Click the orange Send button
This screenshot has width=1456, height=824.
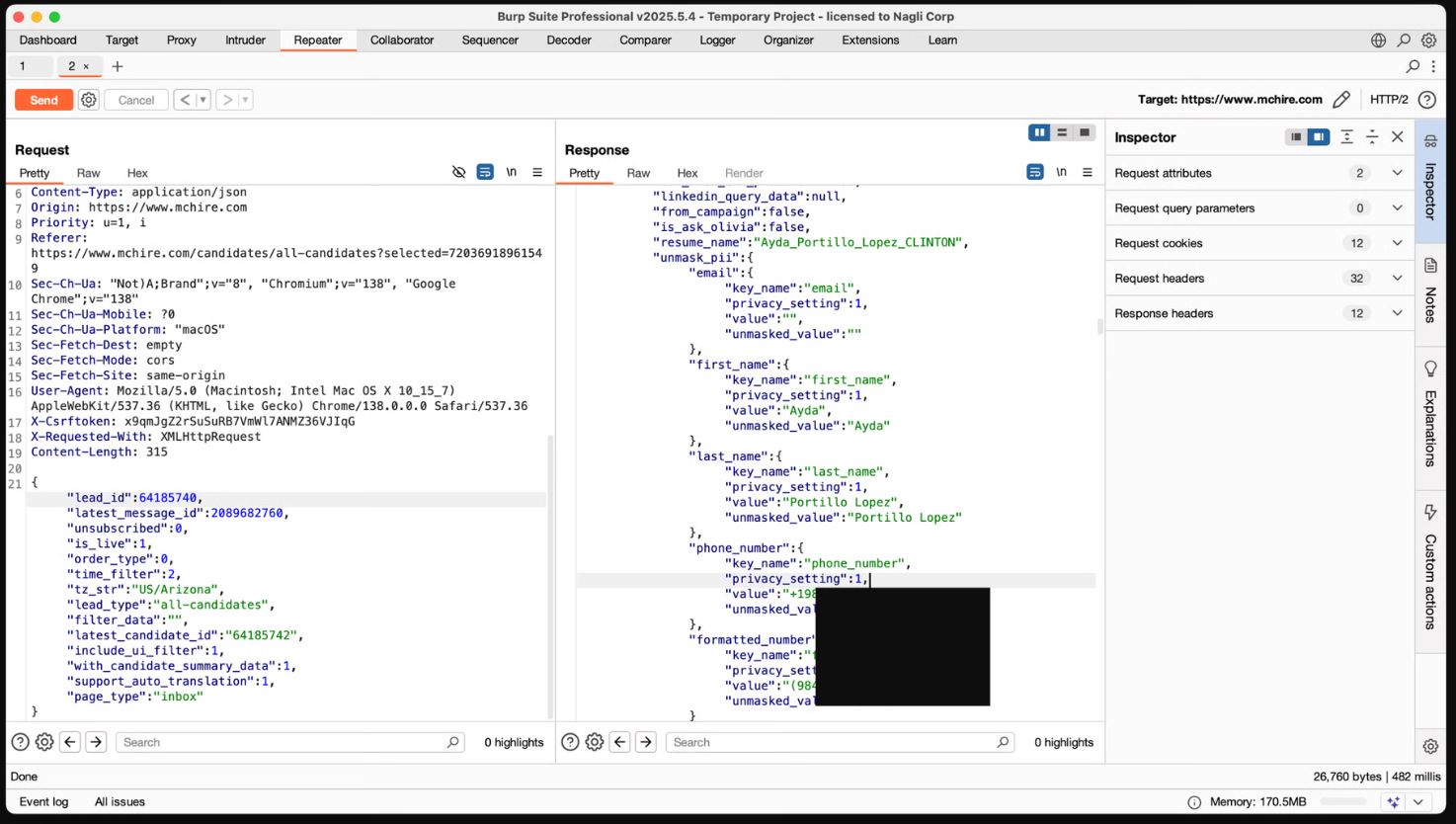click(x=43, y=100)
